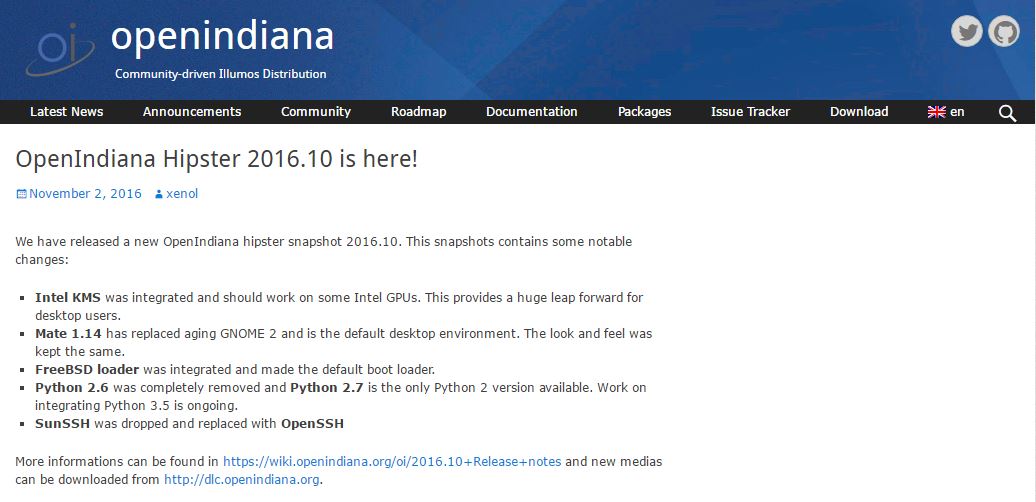
Task: Click the bold text 'OpenSSH'
Action: pyautogui.click(x=313, y=423)
